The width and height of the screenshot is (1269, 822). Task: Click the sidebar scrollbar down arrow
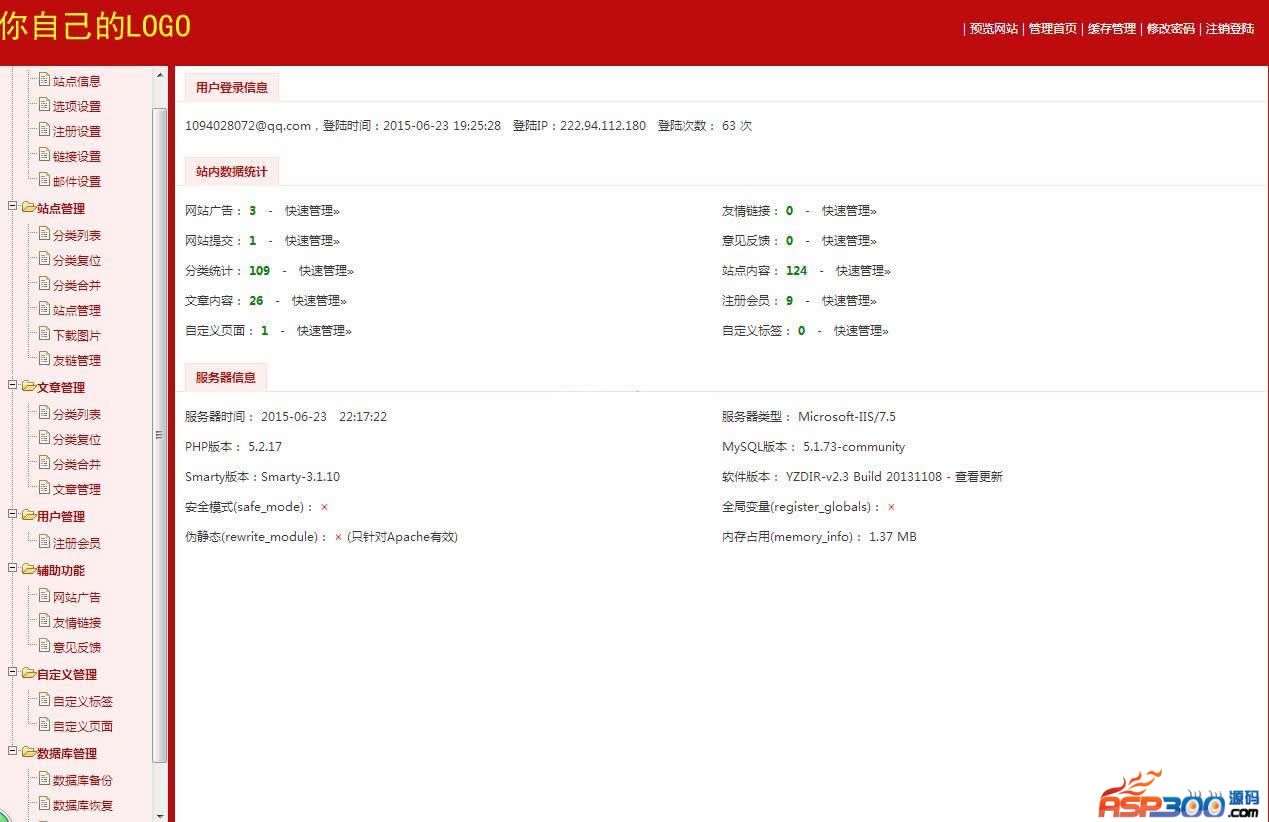click(x=160, y=814)
